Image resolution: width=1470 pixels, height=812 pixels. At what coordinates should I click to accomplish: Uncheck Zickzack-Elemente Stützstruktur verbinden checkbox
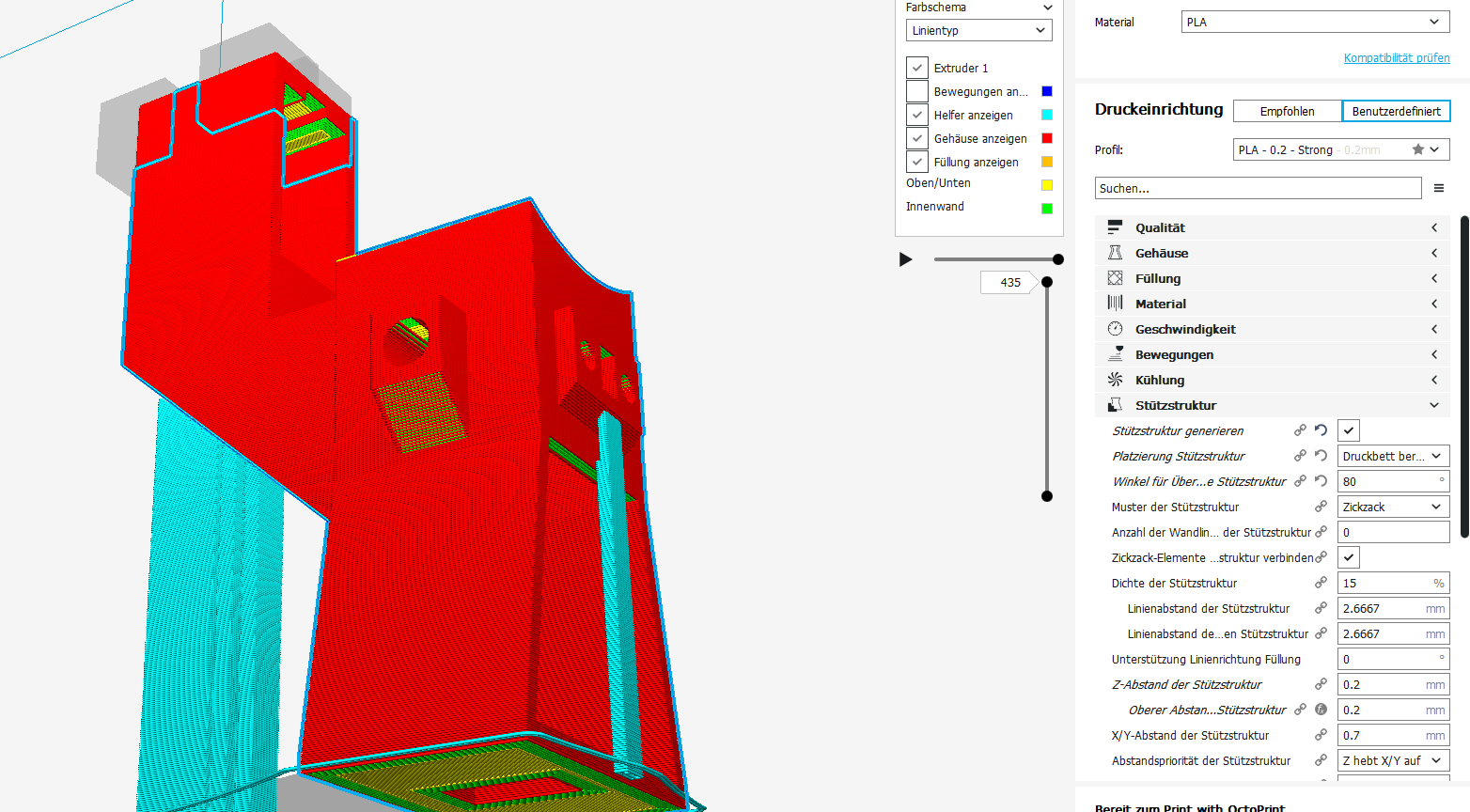click(1349, 557)
